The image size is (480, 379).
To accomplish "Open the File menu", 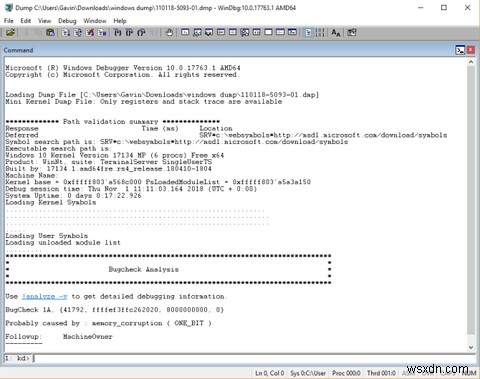I will (9, 21).
